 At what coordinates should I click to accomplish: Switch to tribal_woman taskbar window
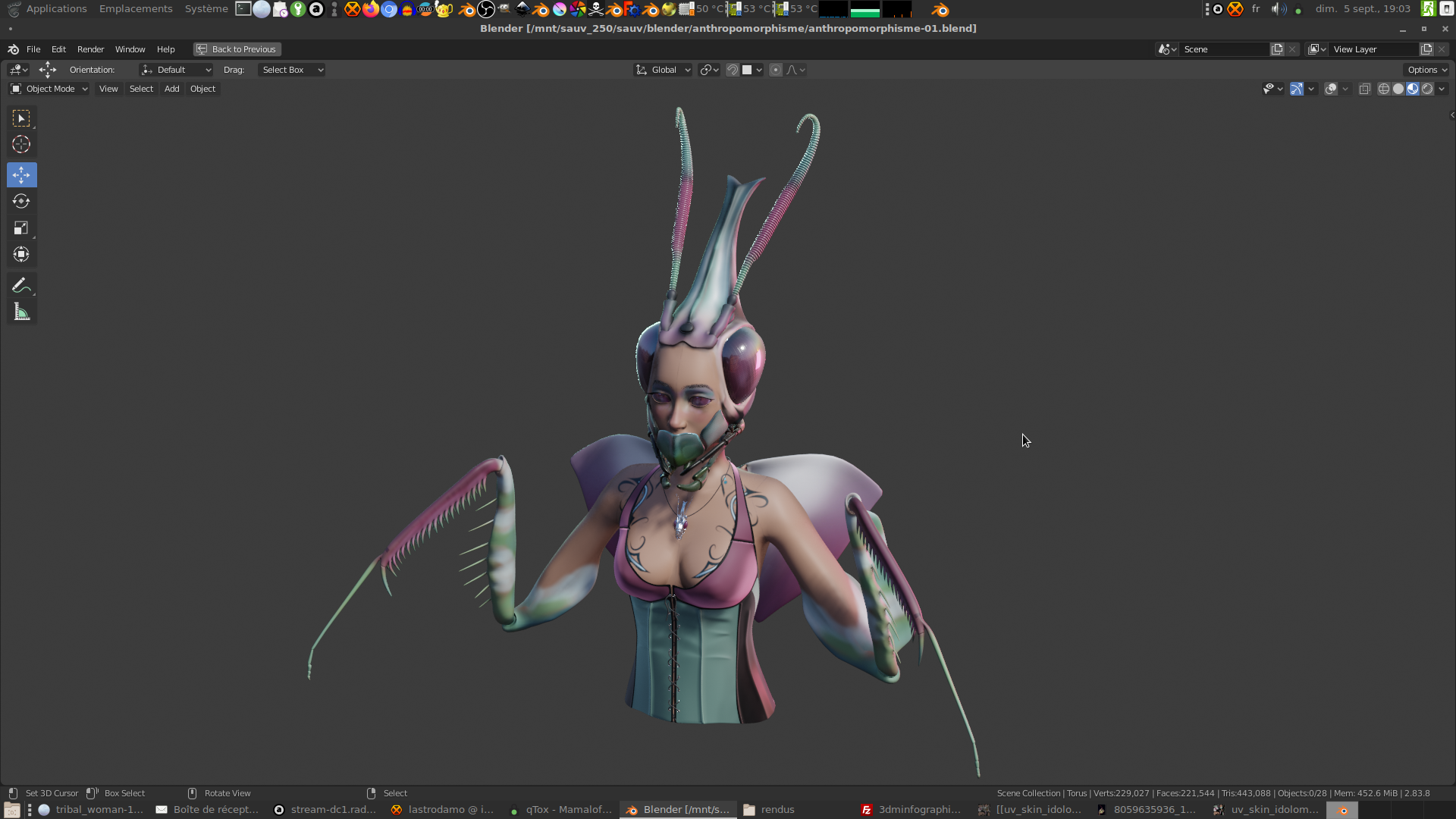coord(91,810)
